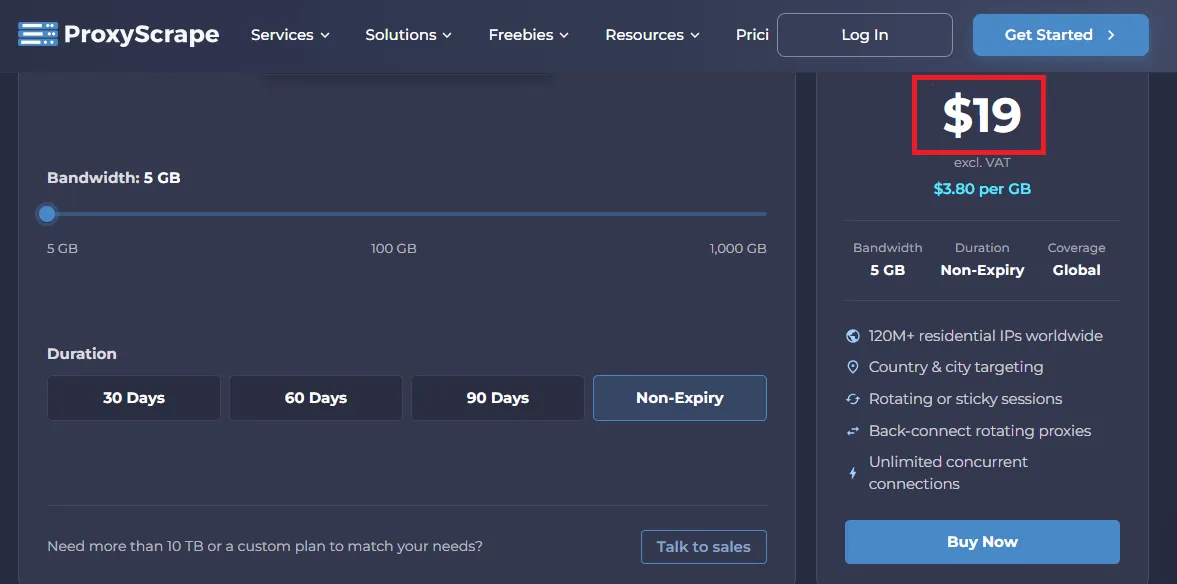1177x584 pixels.
Task: Expand the Solutions dropdown chevron
Action: coord(447,35)
